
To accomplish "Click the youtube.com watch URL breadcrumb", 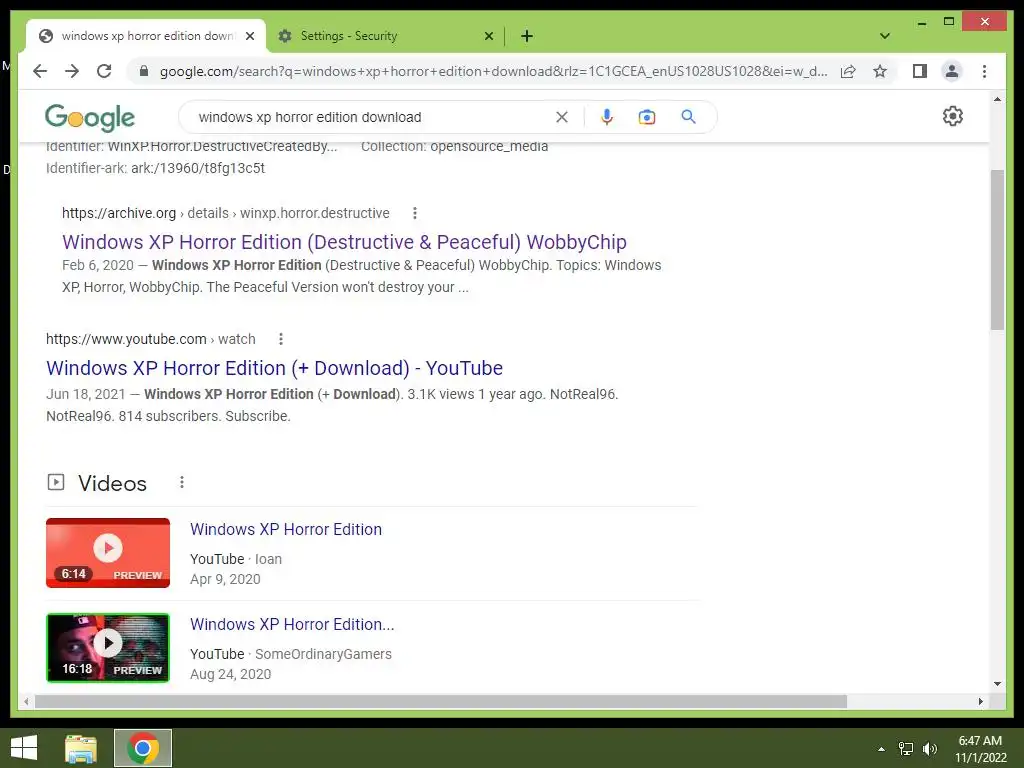I will pos(150,339).
